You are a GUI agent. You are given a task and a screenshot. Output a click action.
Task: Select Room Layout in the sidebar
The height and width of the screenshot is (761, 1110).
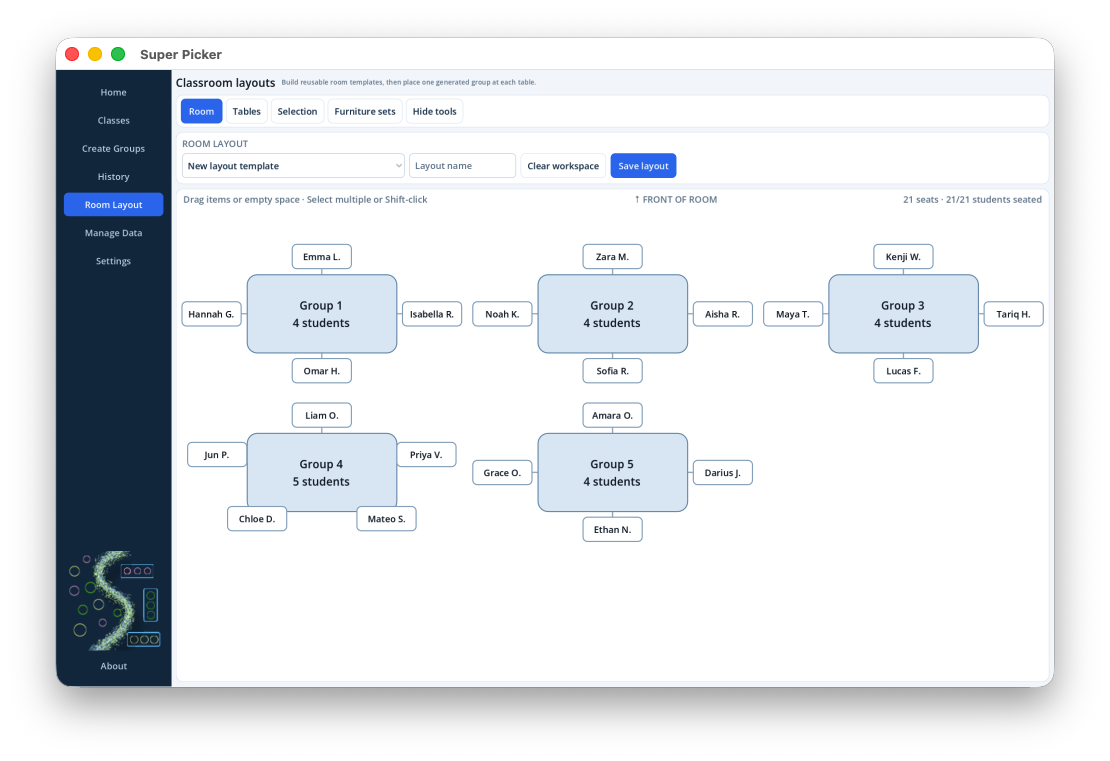point(113,205)
